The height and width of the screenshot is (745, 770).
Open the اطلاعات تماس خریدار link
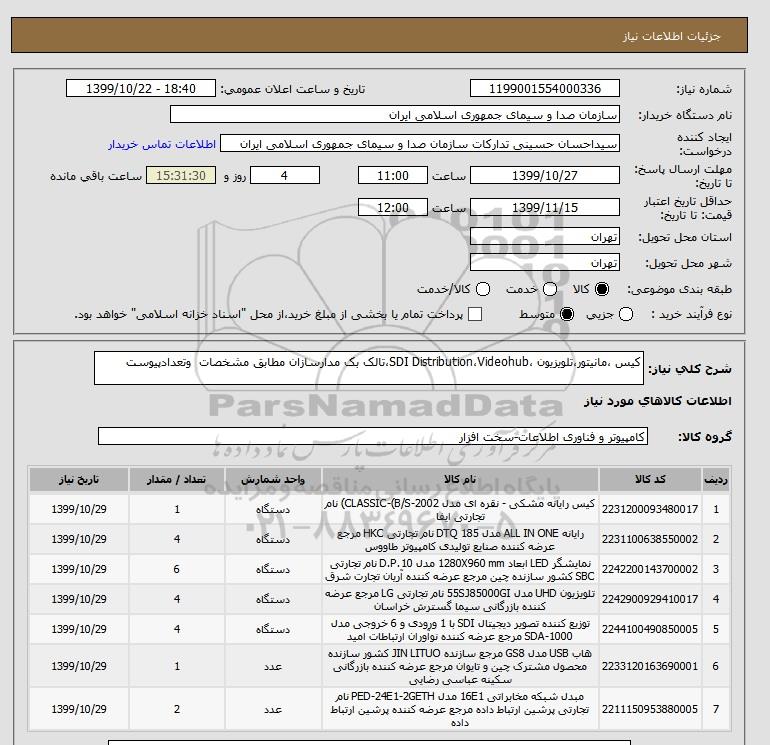coord(162,144)
